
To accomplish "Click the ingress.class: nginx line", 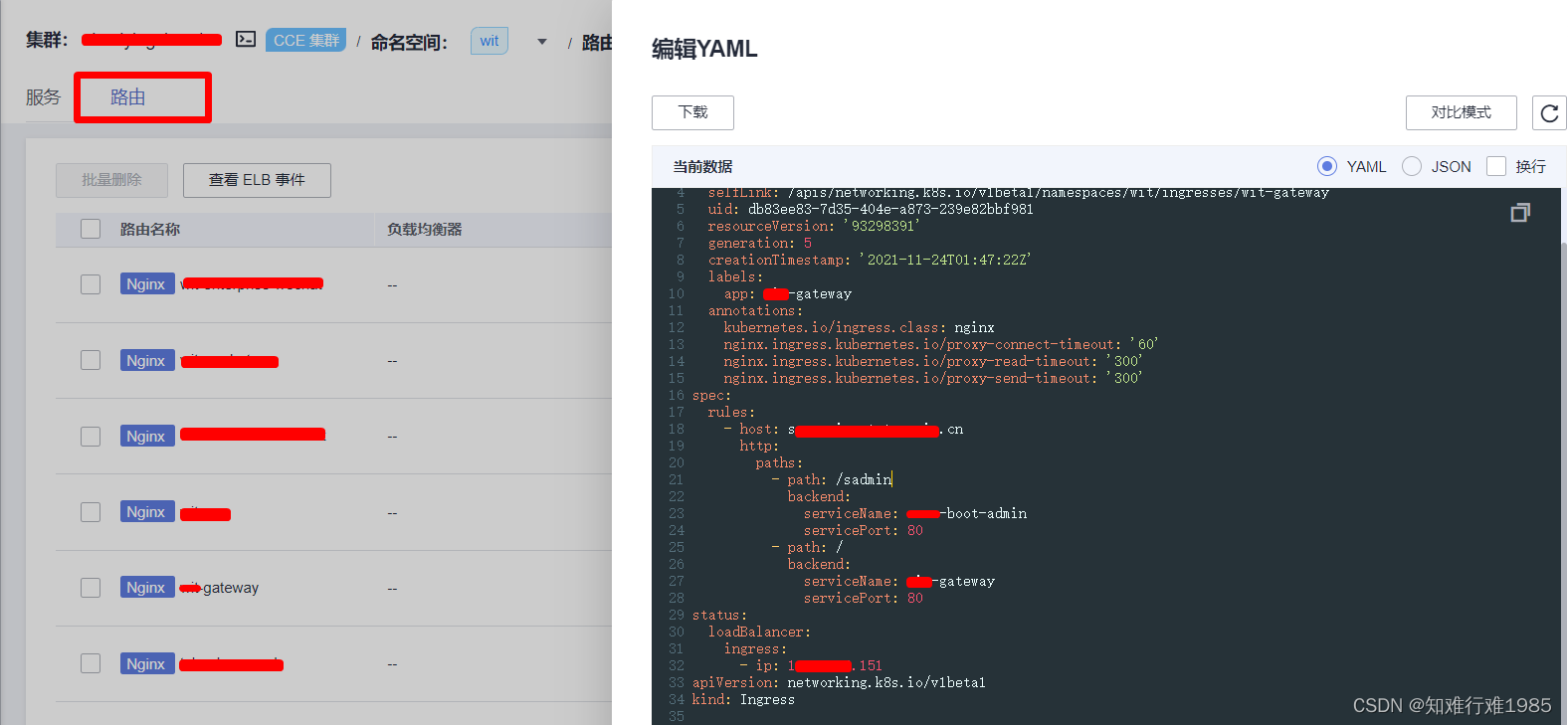I will point(859,327).
